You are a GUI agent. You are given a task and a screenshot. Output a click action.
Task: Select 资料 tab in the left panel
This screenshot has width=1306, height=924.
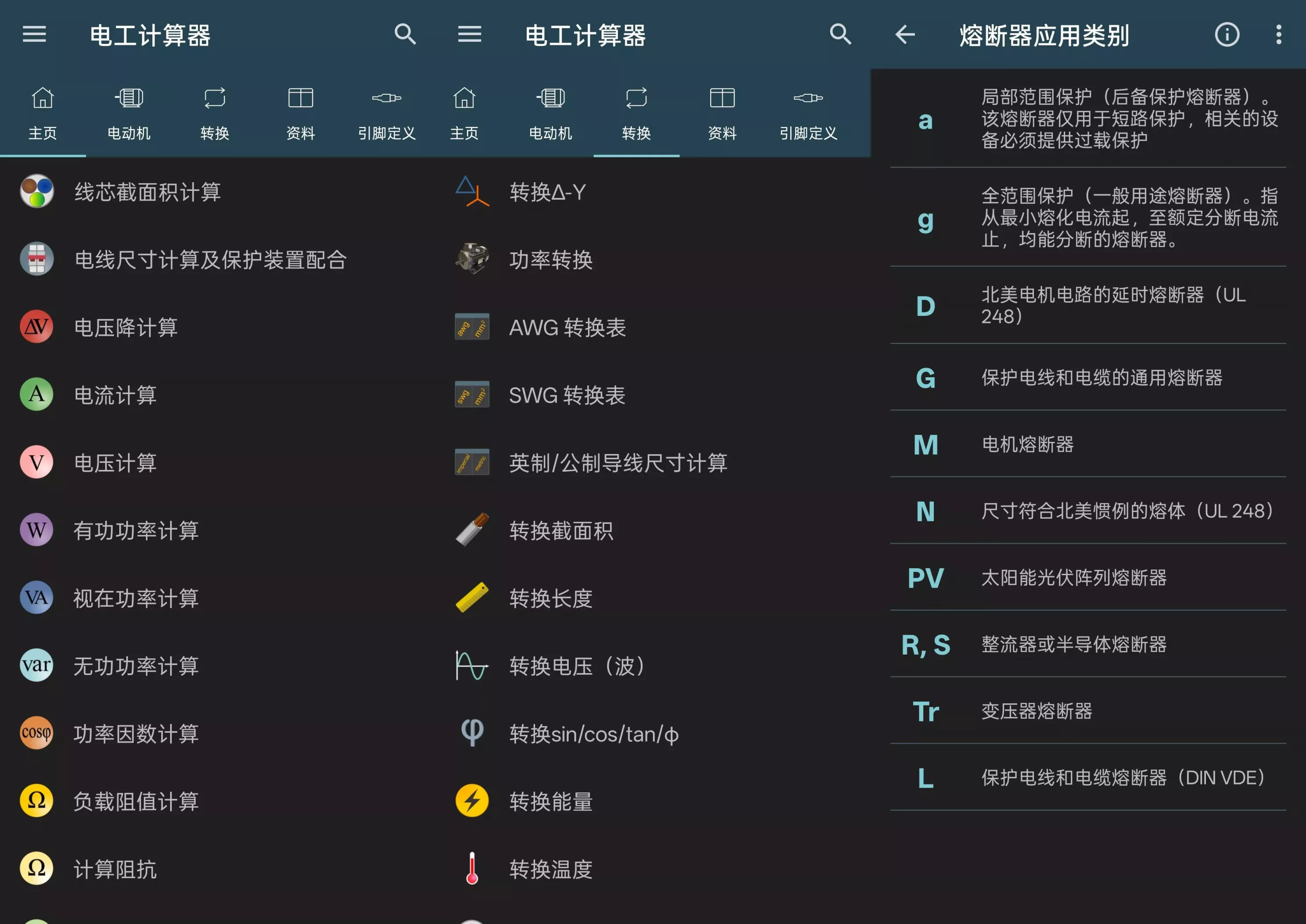pyautogui.click(x=301, y=113)
